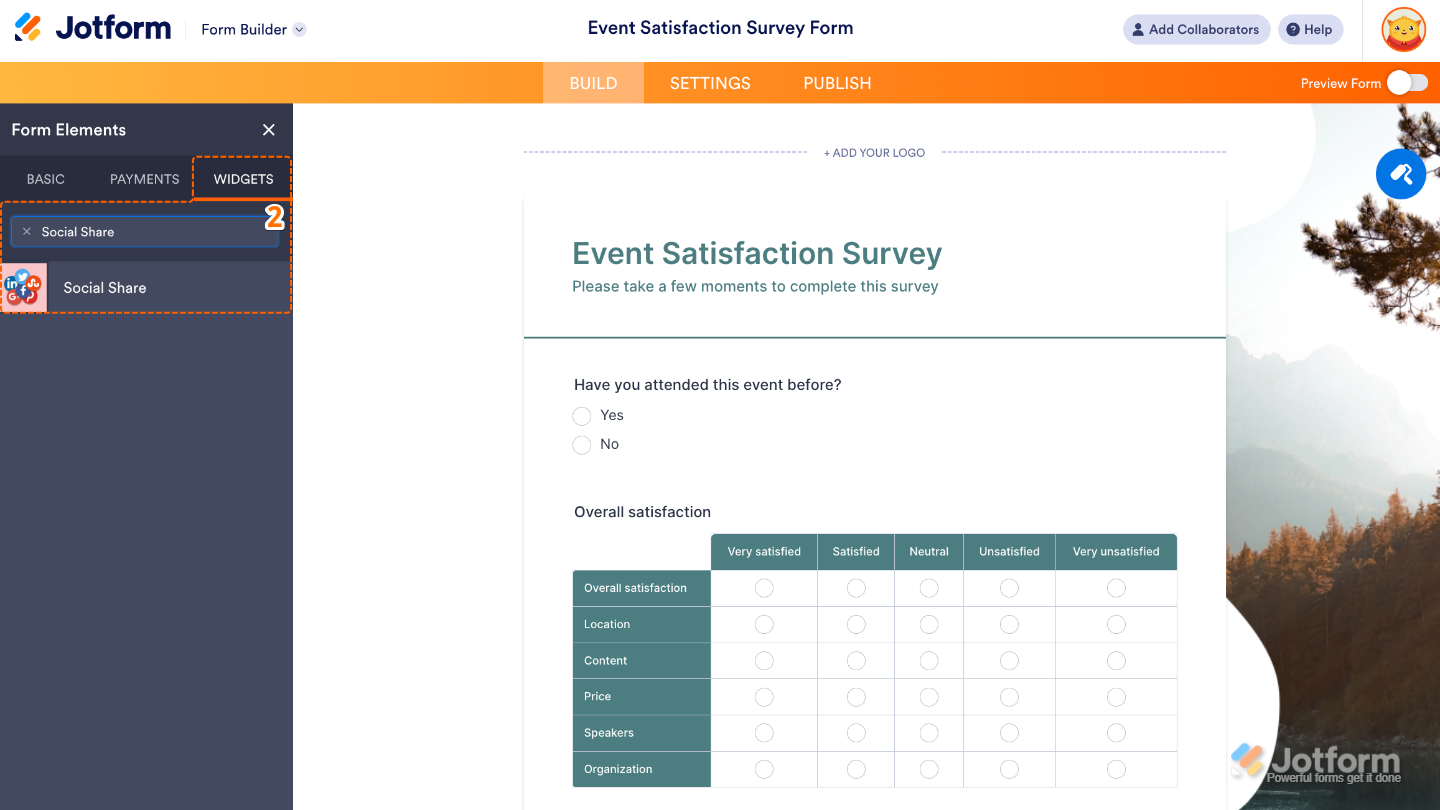Click the Jotform logo icon
Image resolution: width=1440 pixels, height=810 pixels.
28,28
